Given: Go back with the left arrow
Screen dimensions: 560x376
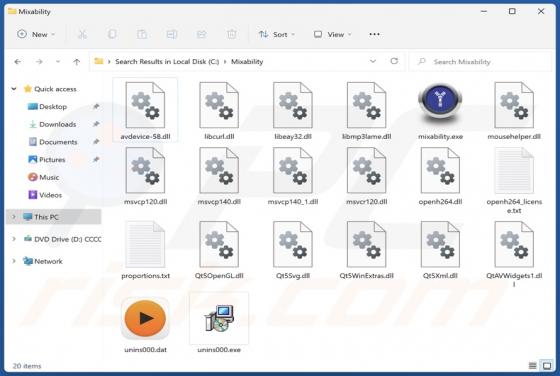Looking at the screenshot, I should [x=18, y=62].
